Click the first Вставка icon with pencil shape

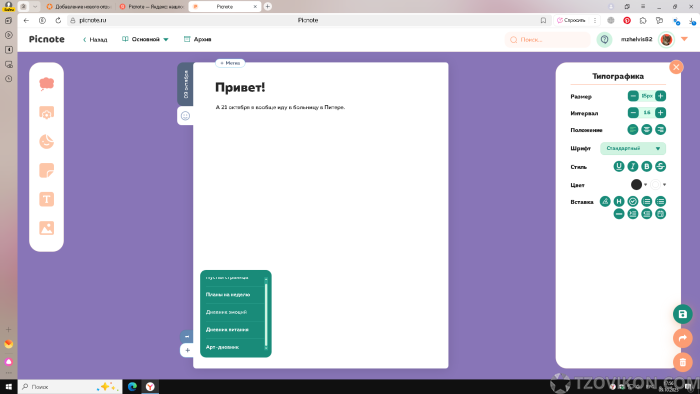point(605,202)
